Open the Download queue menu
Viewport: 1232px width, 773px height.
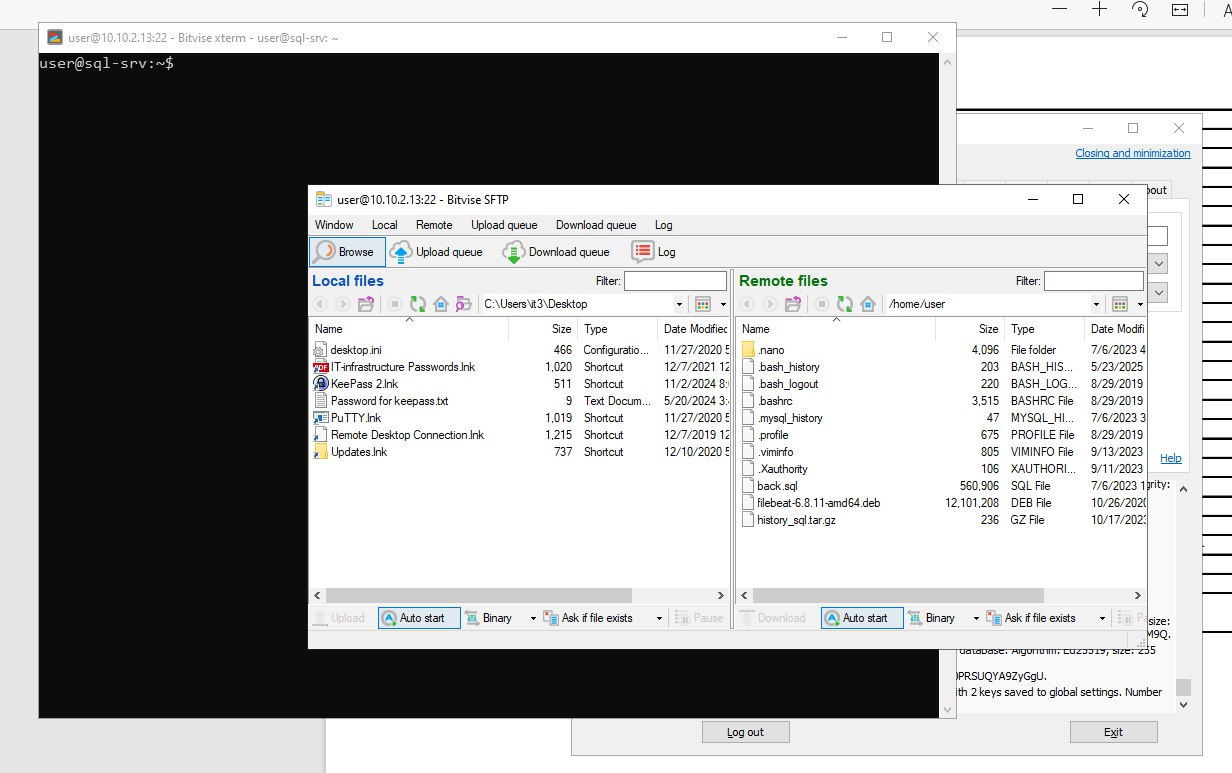[x=596, y=225]
